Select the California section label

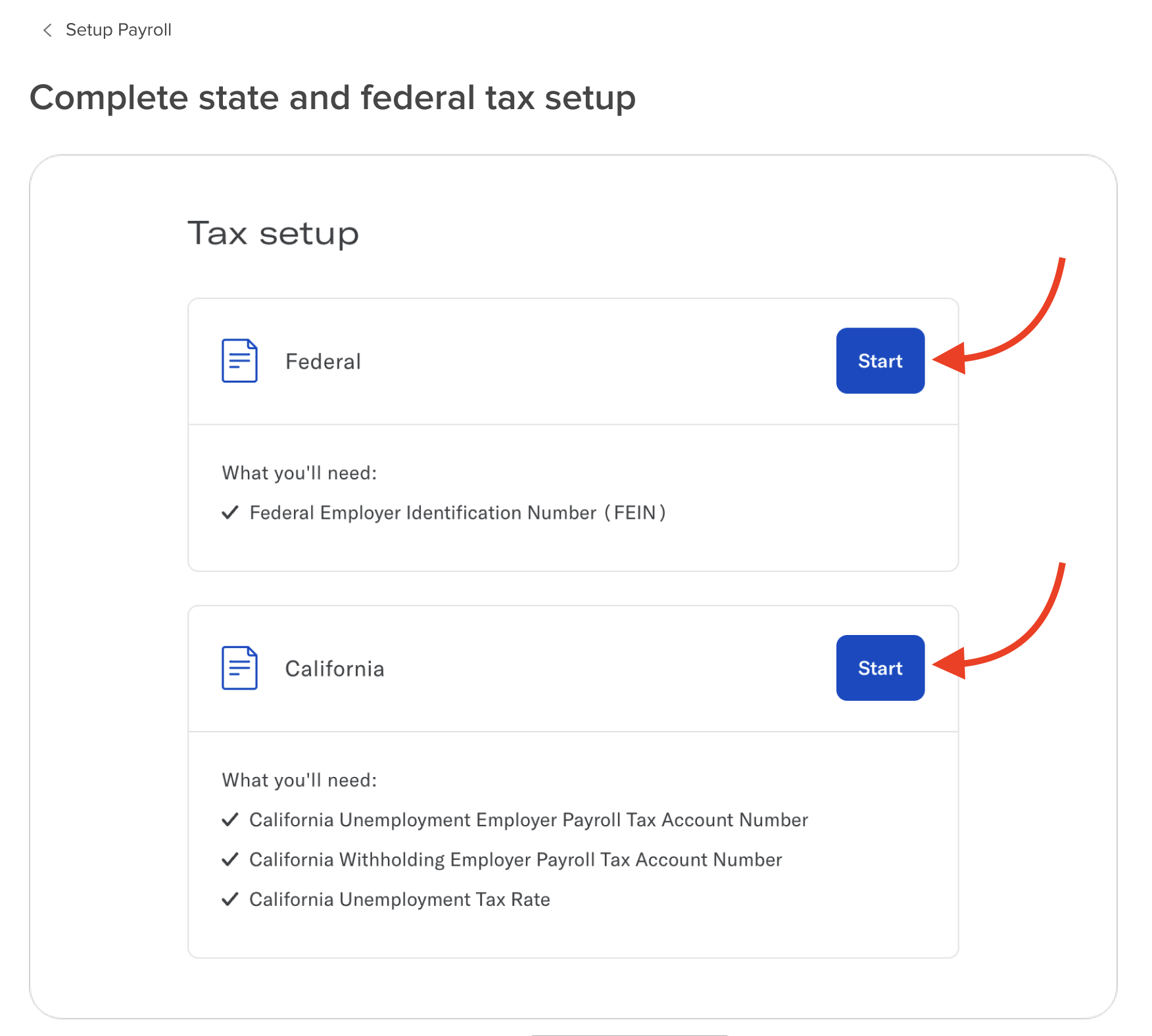point(335,669)
